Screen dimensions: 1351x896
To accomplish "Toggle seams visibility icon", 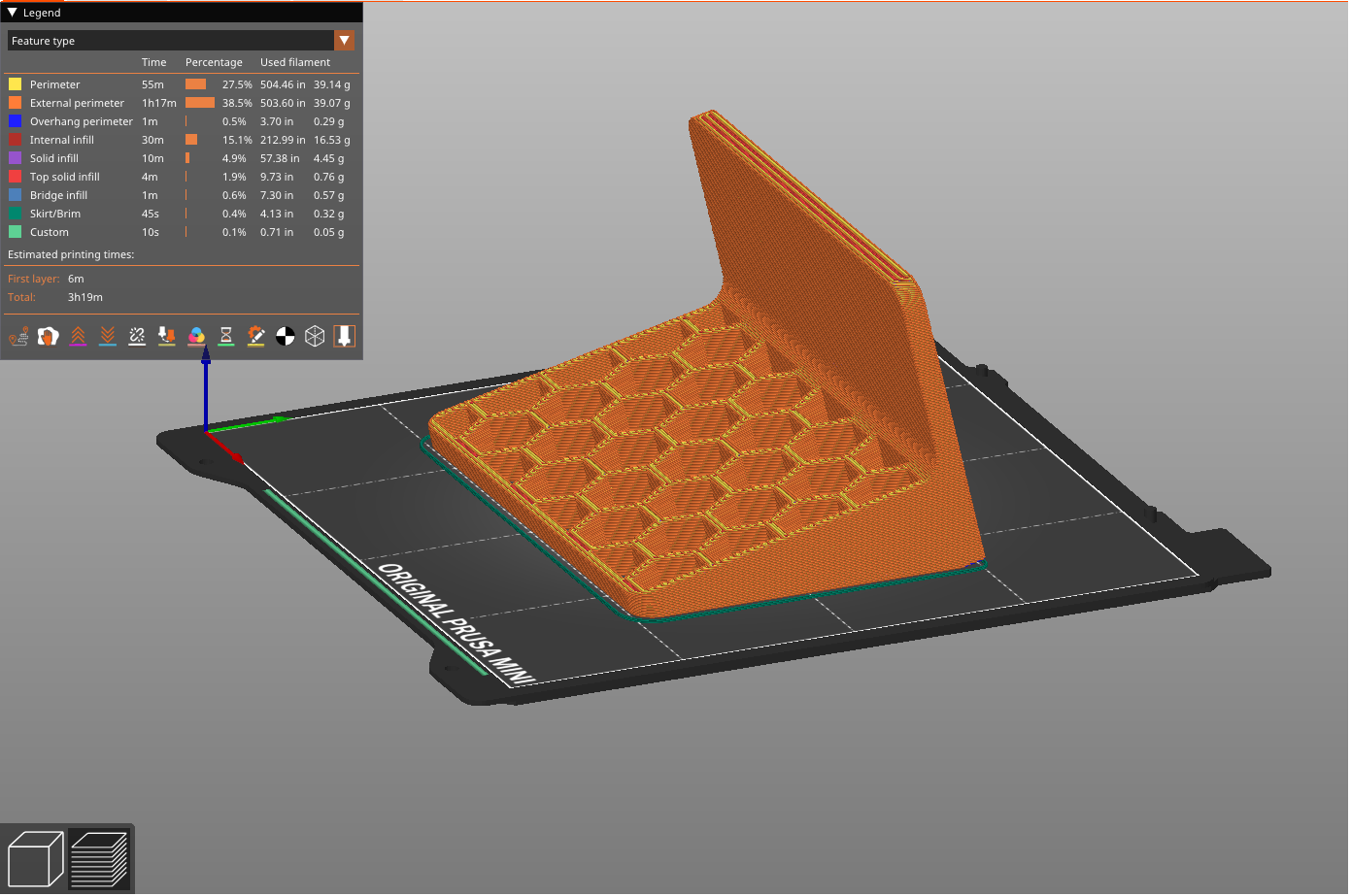I will click(x=137, y=337).
